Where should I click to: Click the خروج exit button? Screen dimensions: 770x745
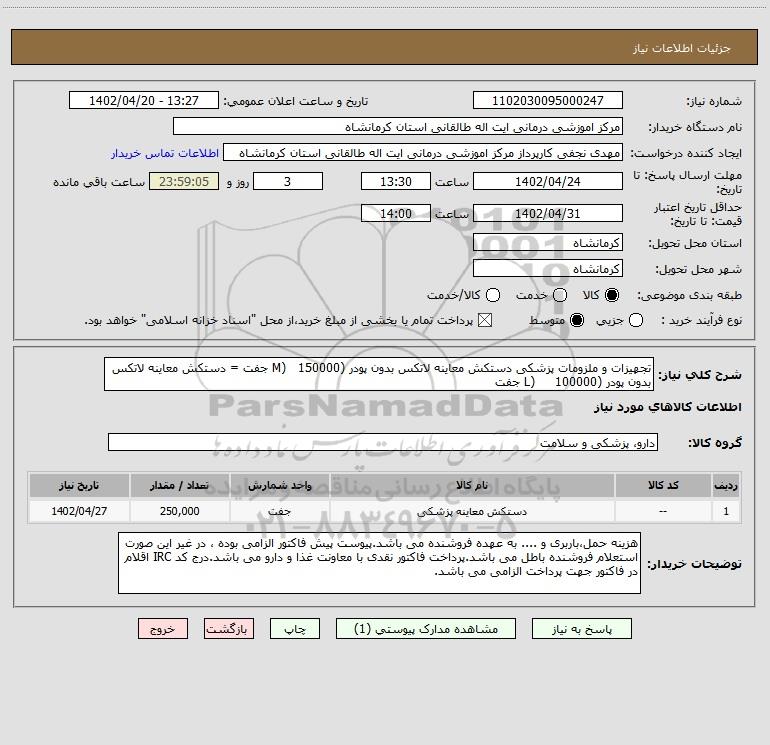pos(163,629)
